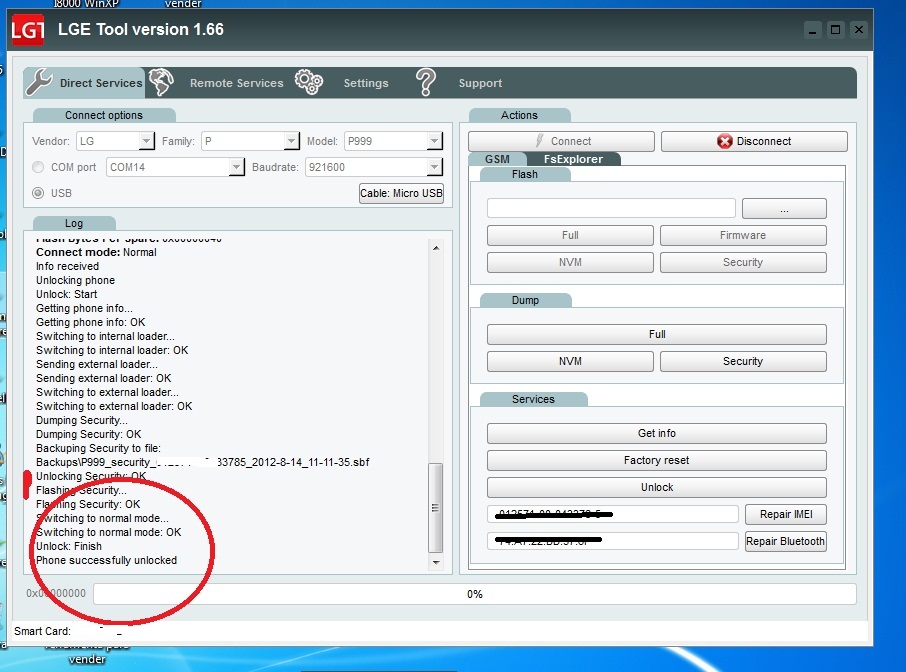Click the Cable: Micro USB button
The image size is (906, 672).
(x=402, y=193)
